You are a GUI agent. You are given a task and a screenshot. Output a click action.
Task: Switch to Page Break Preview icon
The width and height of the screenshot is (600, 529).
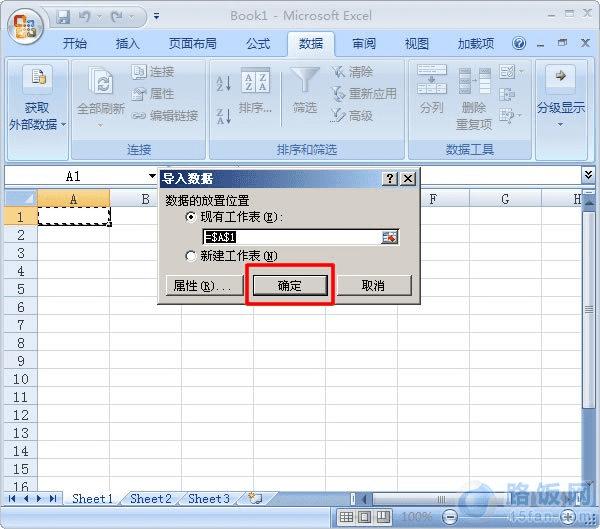click(x=383, y=518)
